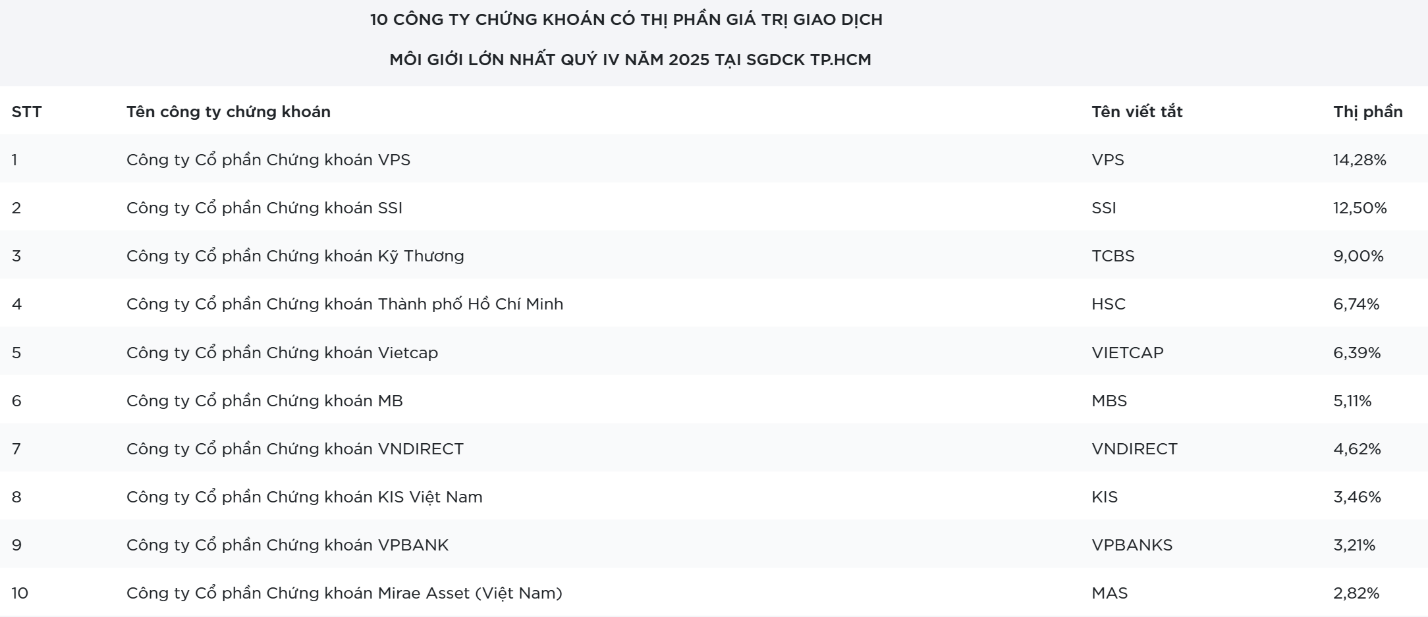Select the 14,28% market share value
The width and height of the screenshot is (1428, 617).
(x=1359, y=160)
